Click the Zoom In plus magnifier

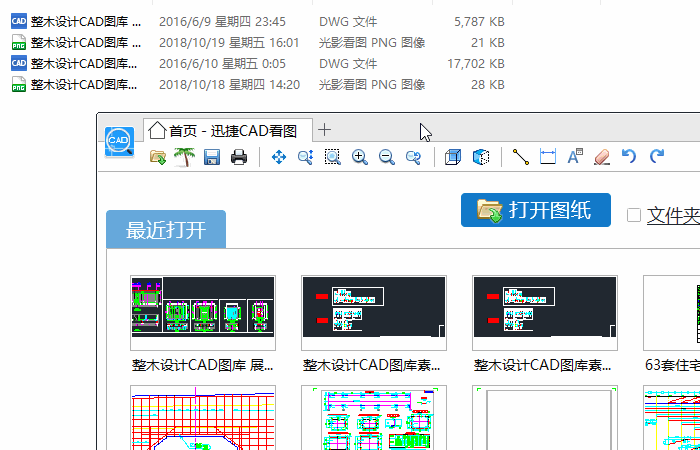360,157
